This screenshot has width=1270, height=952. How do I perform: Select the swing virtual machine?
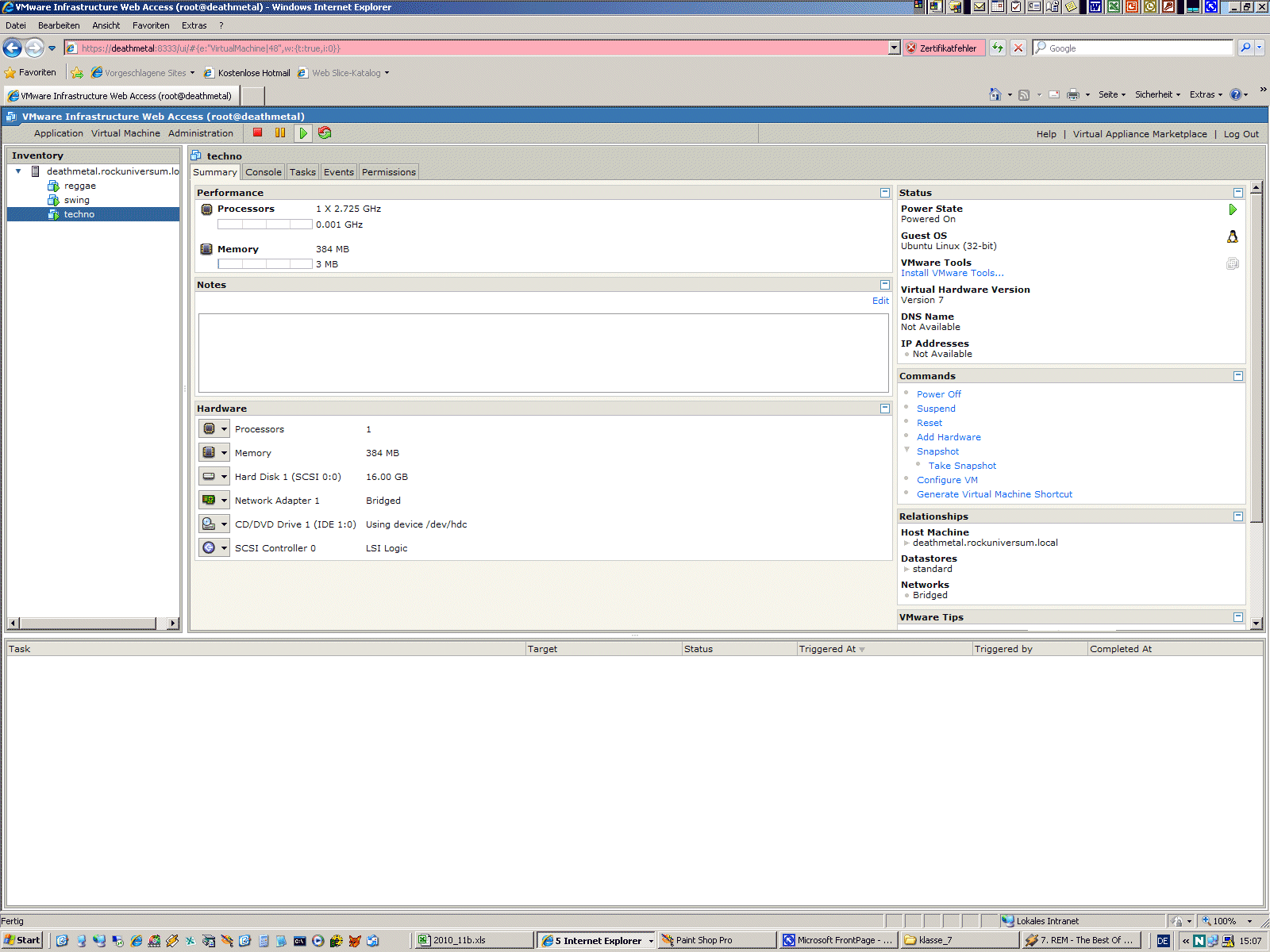76,200
